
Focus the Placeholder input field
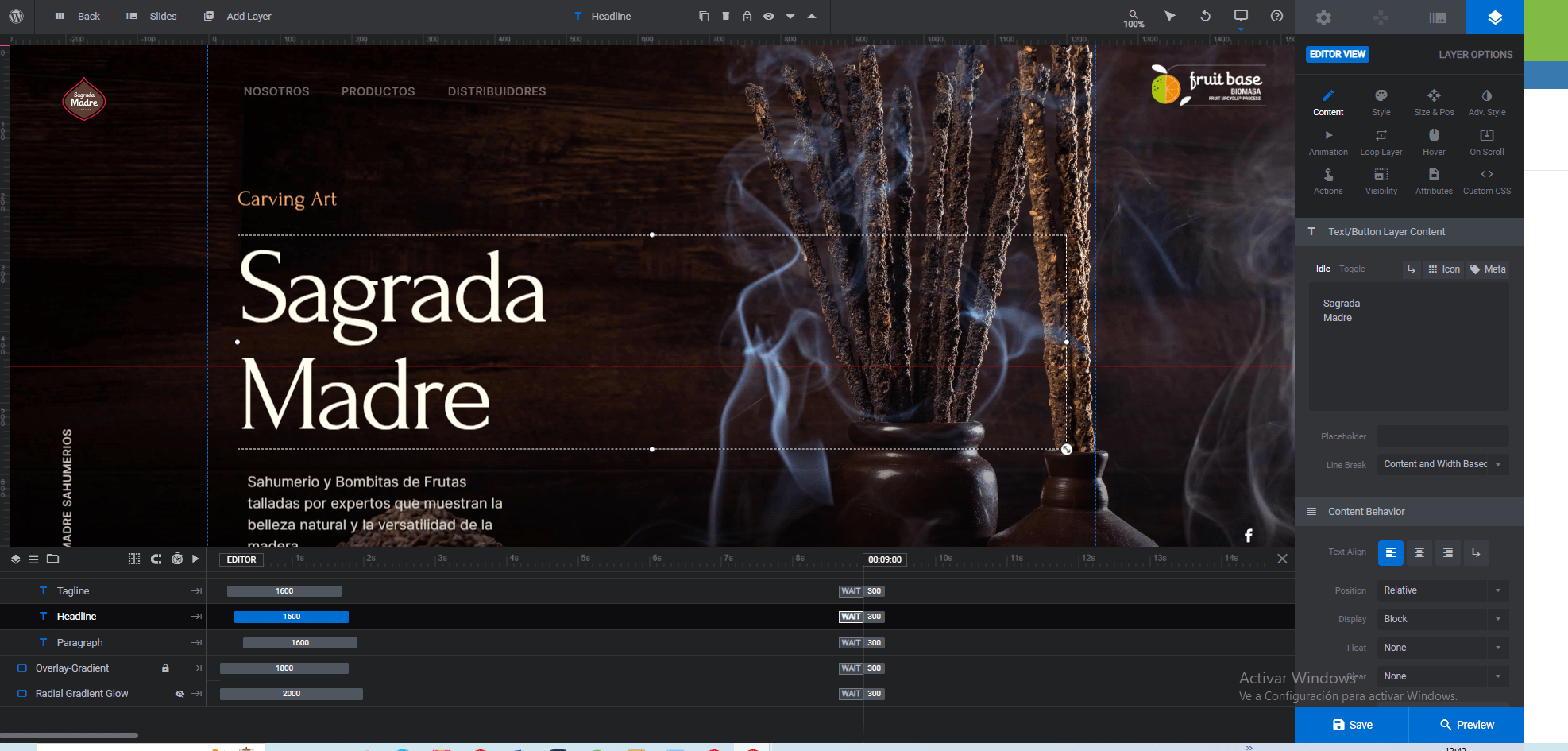point(1443,436)
